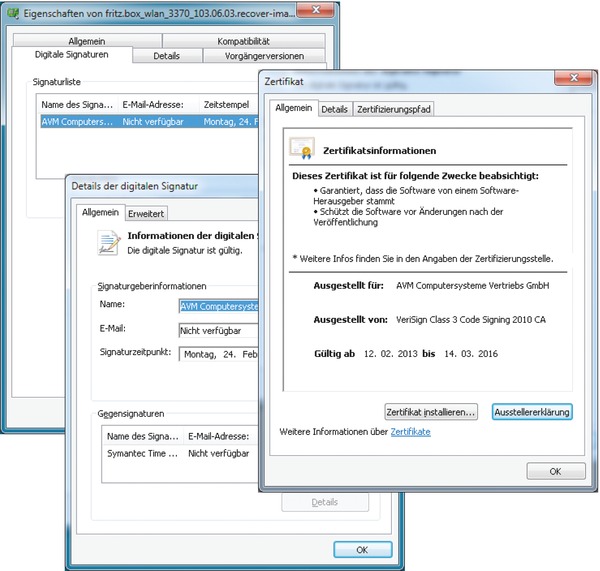Click the certificate ribbon icon
Screen dimensions: 600x571
point(302,148)
